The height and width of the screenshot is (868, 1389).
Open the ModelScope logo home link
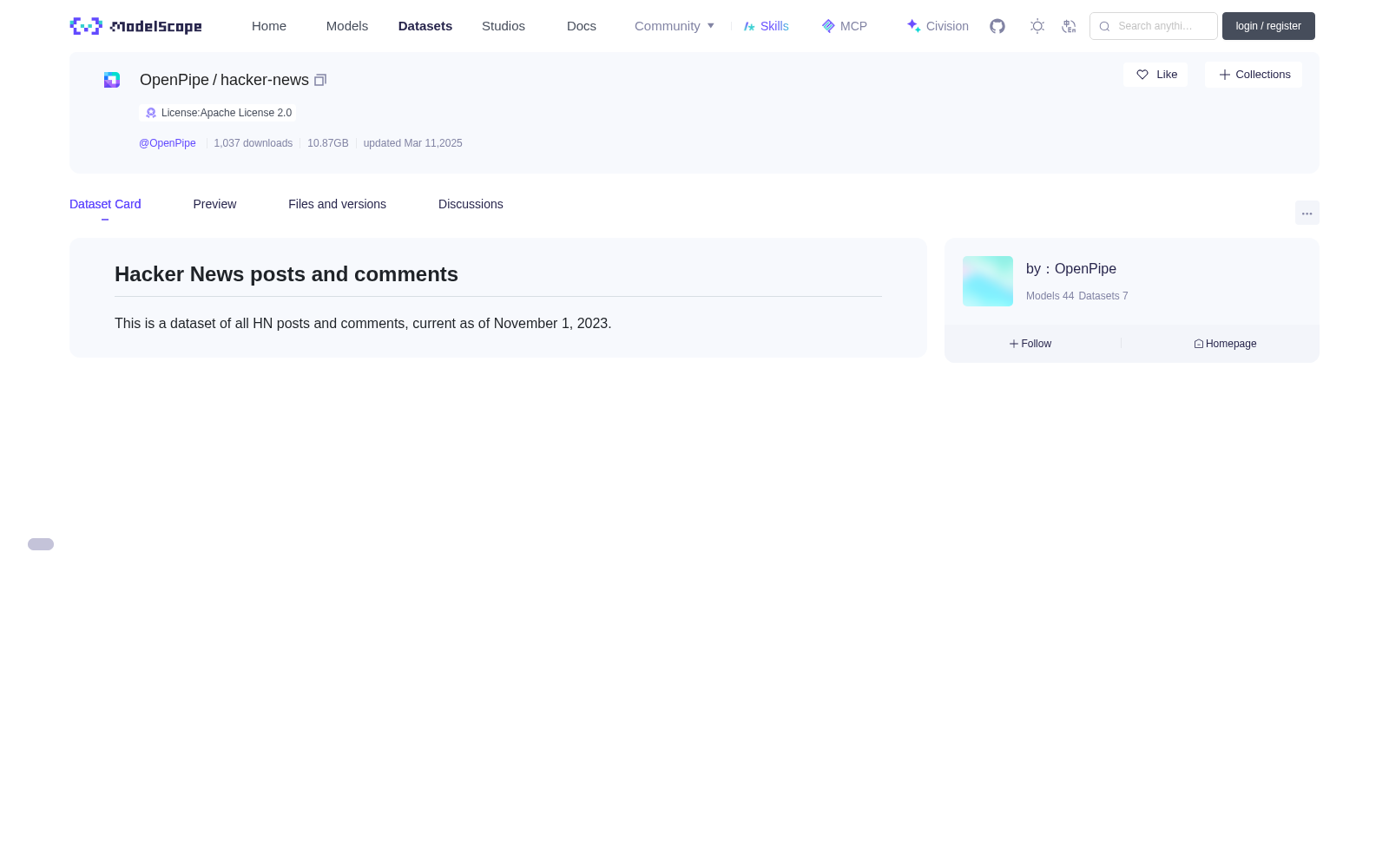coord(135,26)
